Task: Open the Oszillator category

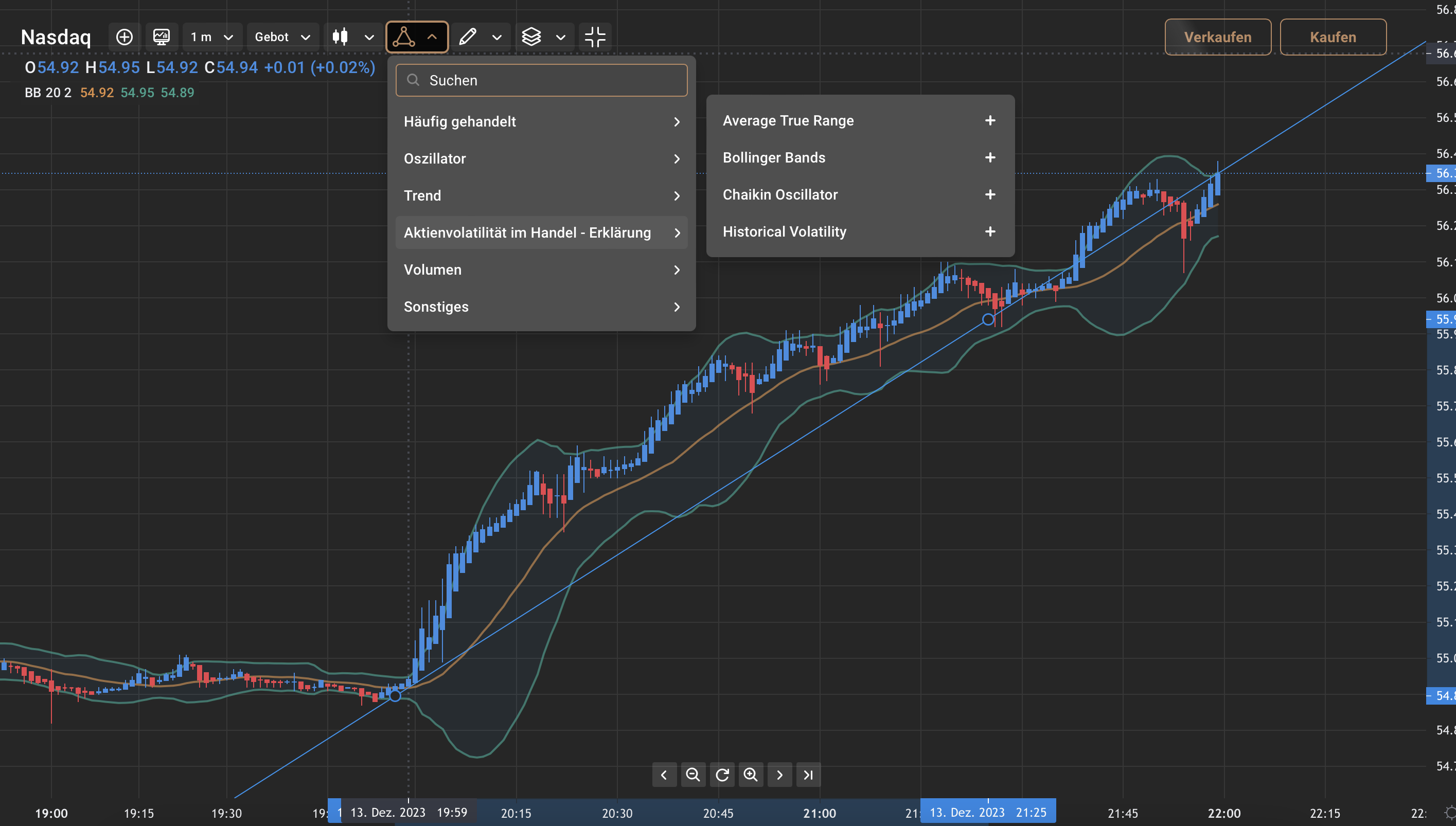Action: tap(541, 158)
